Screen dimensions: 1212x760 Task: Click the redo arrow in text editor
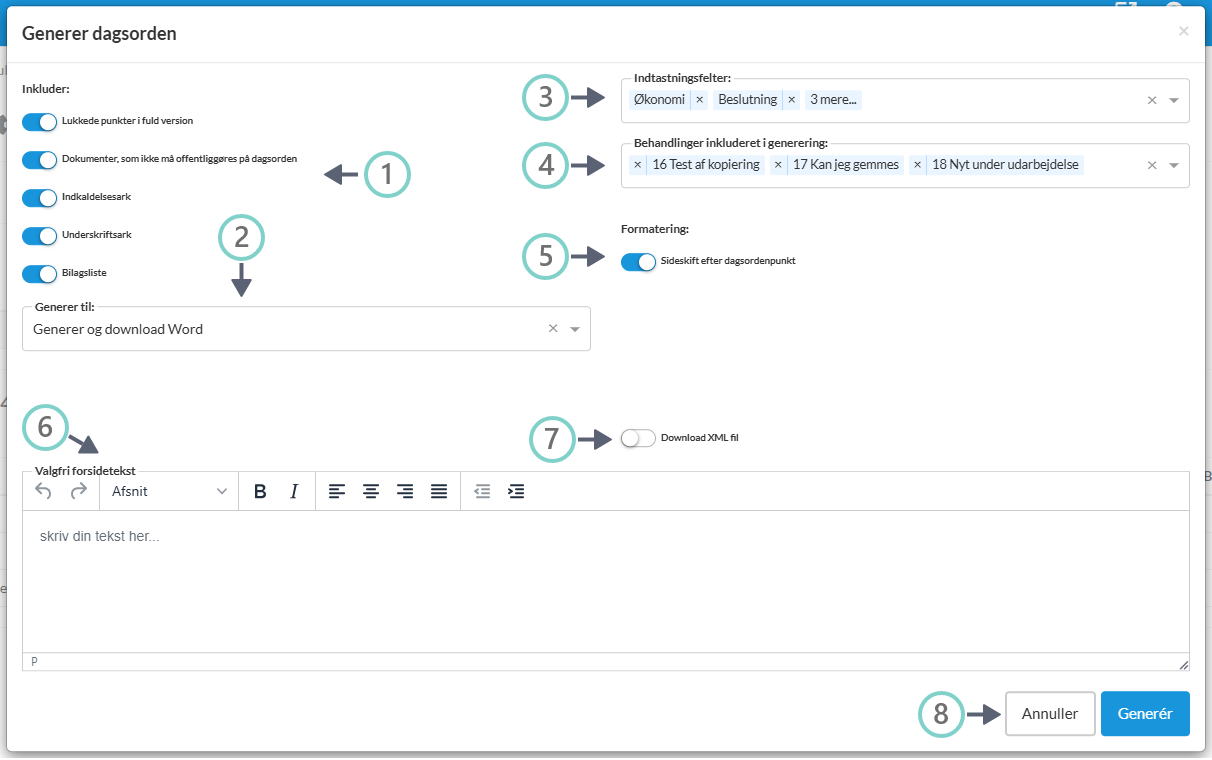point(78,491)
